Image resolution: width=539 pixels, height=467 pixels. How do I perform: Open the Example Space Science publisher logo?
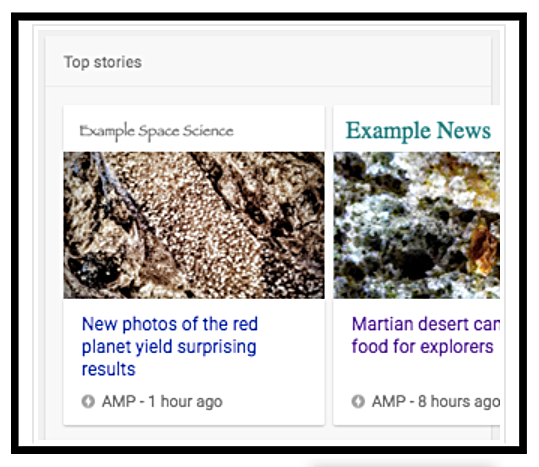tap(156, 131)
